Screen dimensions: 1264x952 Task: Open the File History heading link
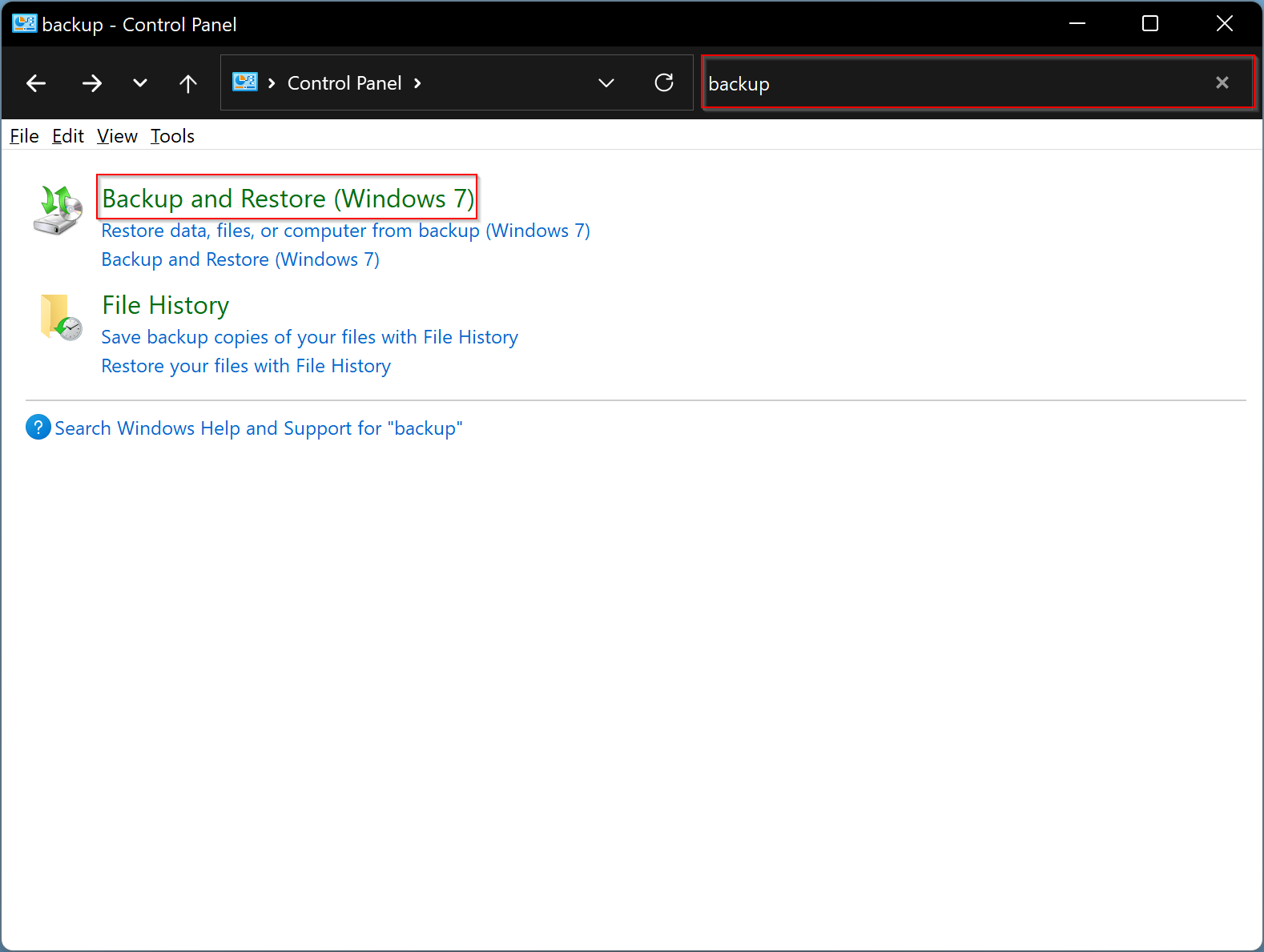coord(166,305)
